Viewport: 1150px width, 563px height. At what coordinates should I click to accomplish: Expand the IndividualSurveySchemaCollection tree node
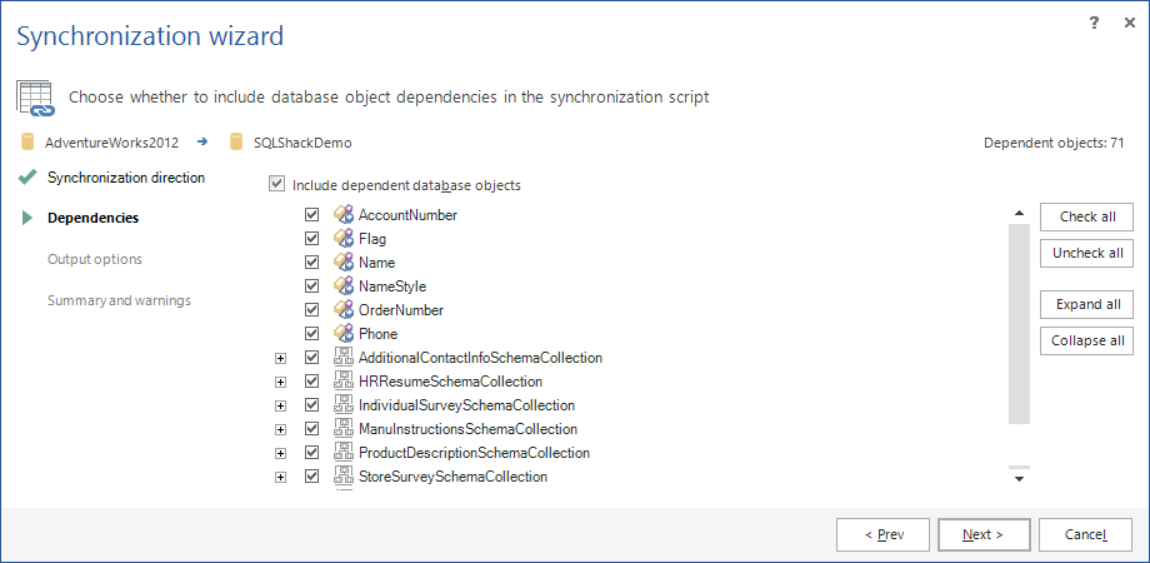[x=280, y=406]
